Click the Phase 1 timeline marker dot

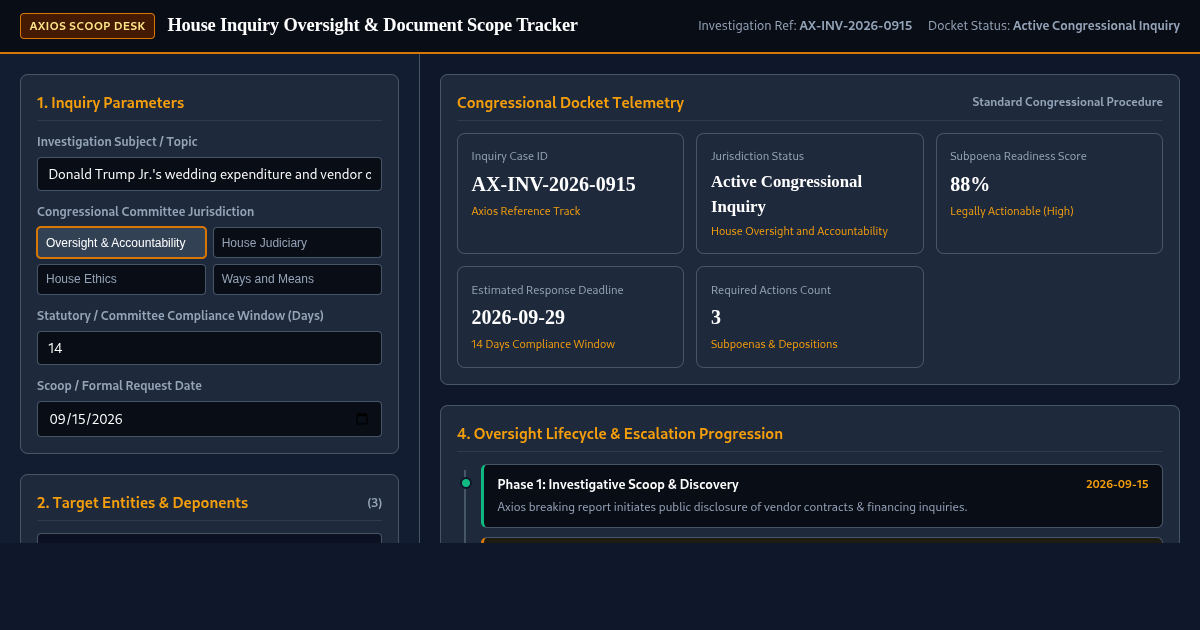(x=465, y=483)
